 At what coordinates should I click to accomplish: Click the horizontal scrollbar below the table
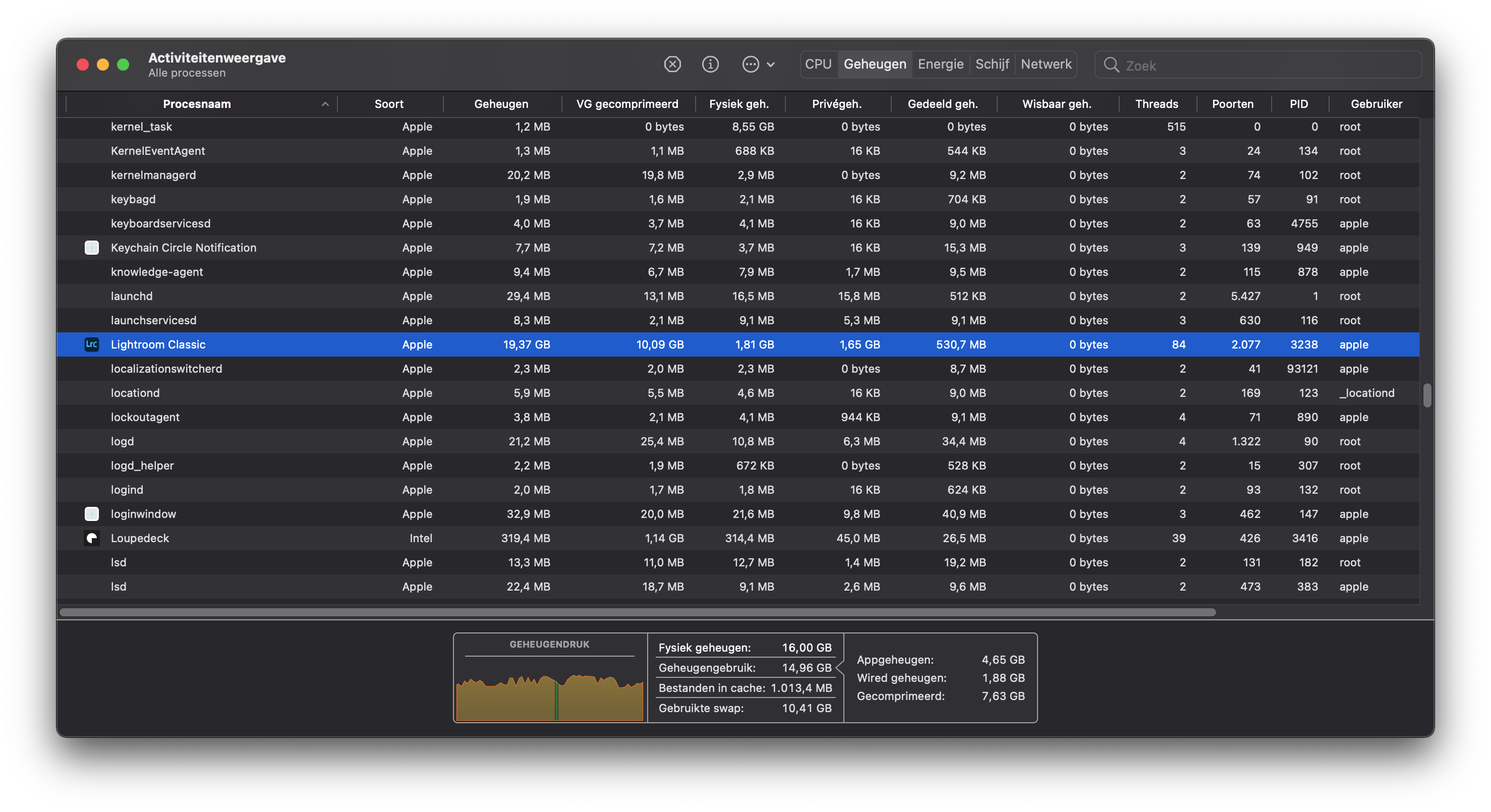[637, 612]
